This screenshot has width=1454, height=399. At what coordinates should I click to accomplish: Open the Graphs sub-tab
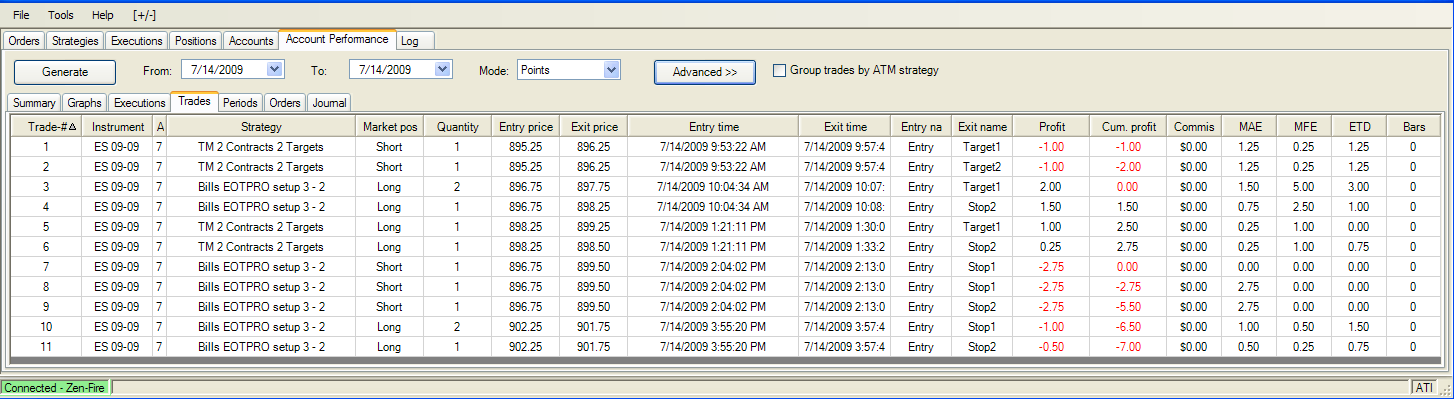point(85,103)
